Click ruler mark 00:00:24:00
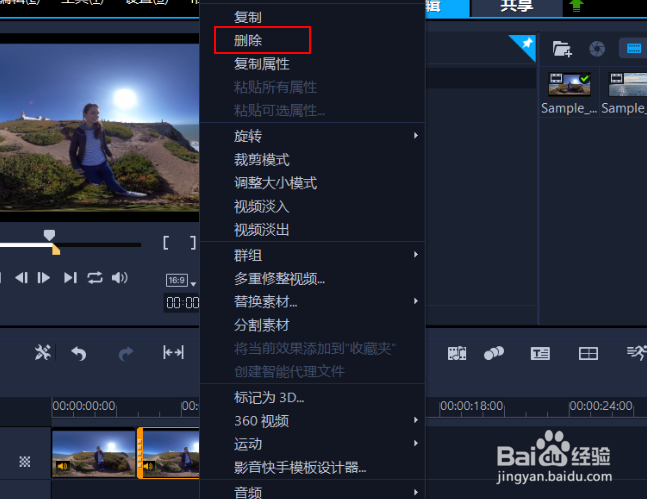The image size is (647, 499). (x=601, y=406)
